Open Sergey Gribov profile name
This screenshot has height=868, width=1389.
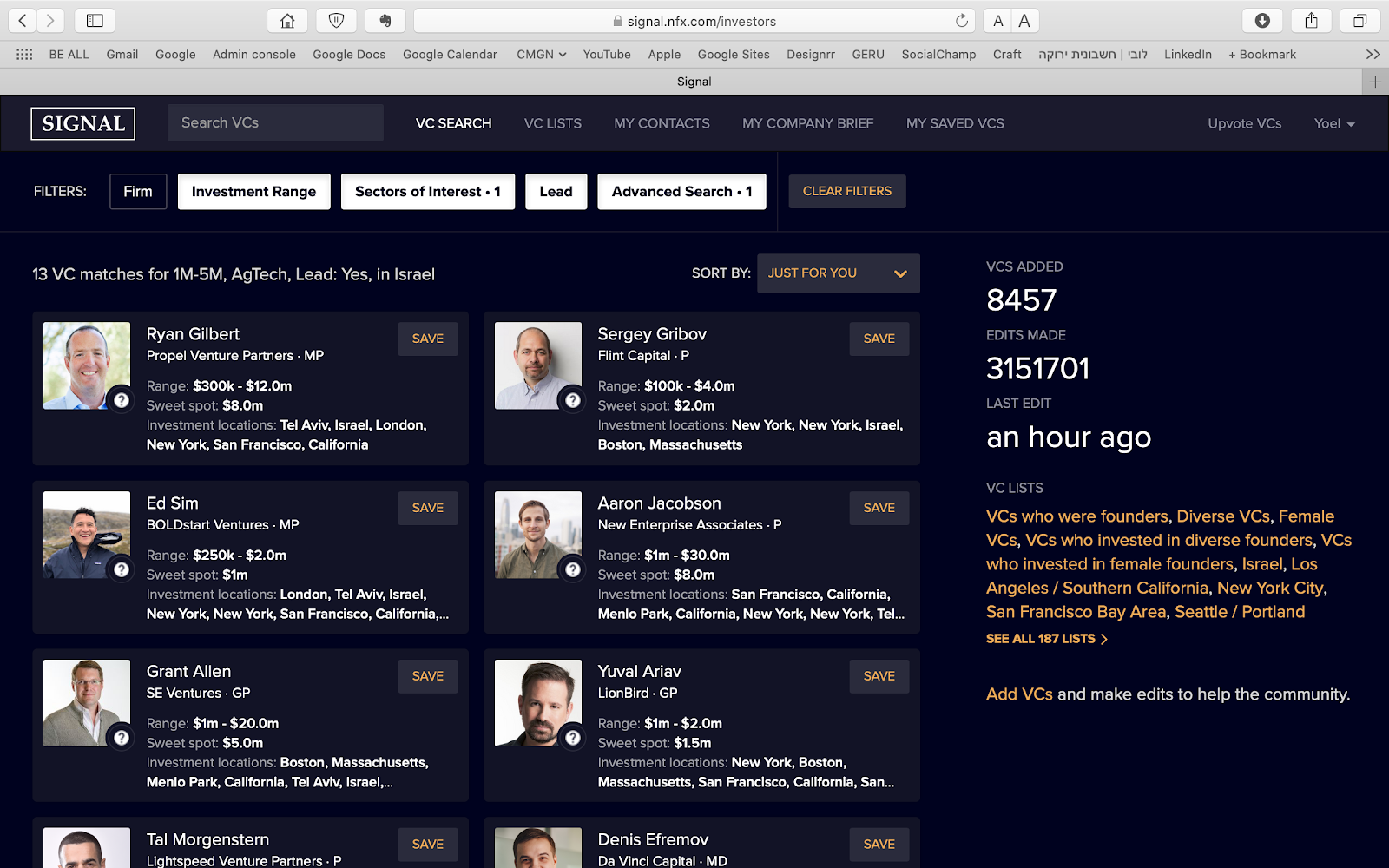pos(652,334)
